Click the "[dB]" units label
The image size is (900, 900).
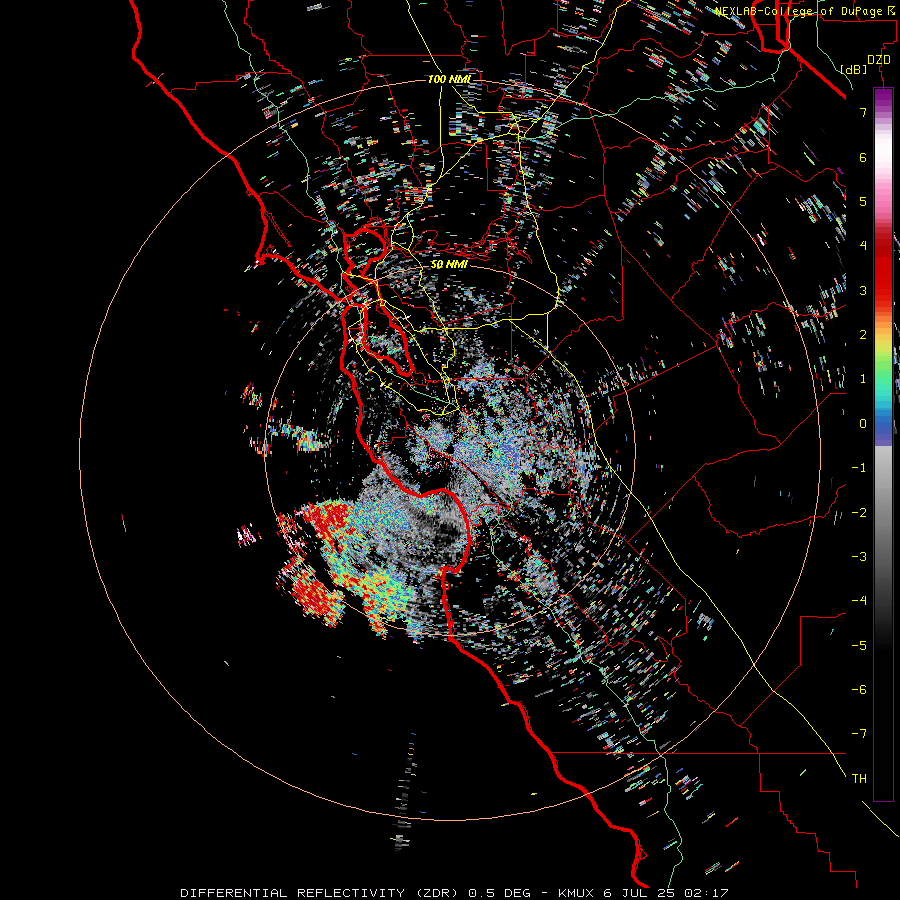(x=854, y=69)
